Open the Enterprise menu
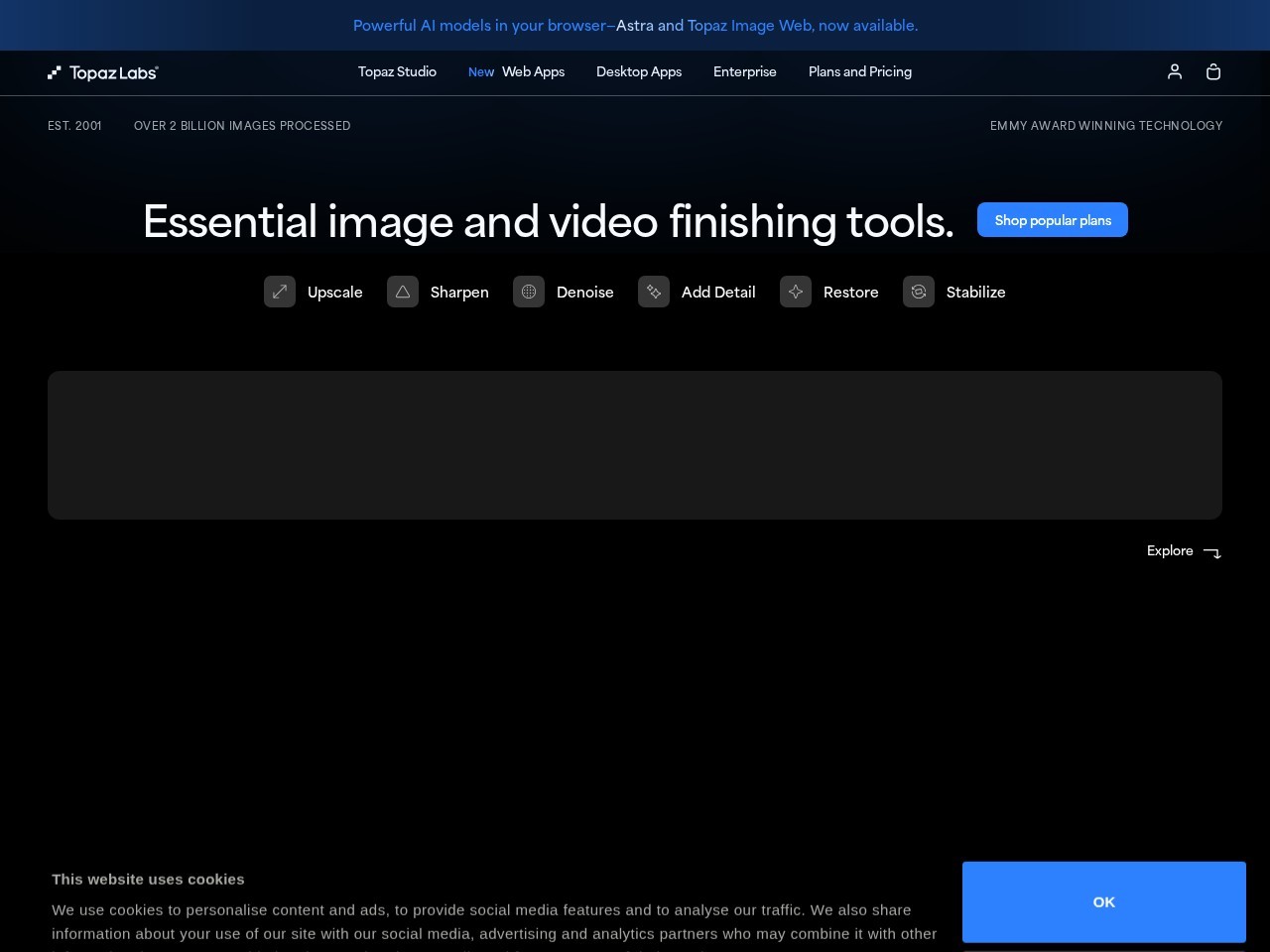 coord(745,71)
